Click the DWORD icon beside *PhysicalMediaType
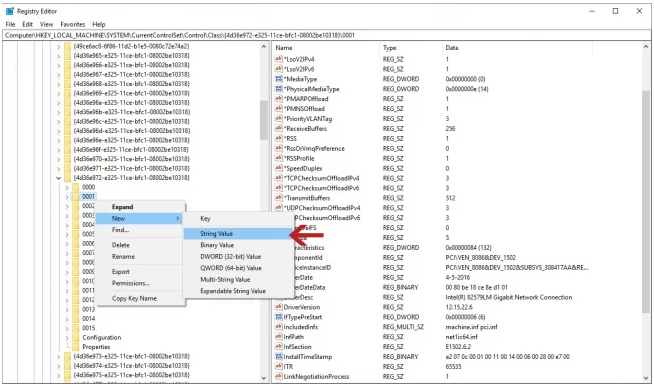 click(279, 89)
